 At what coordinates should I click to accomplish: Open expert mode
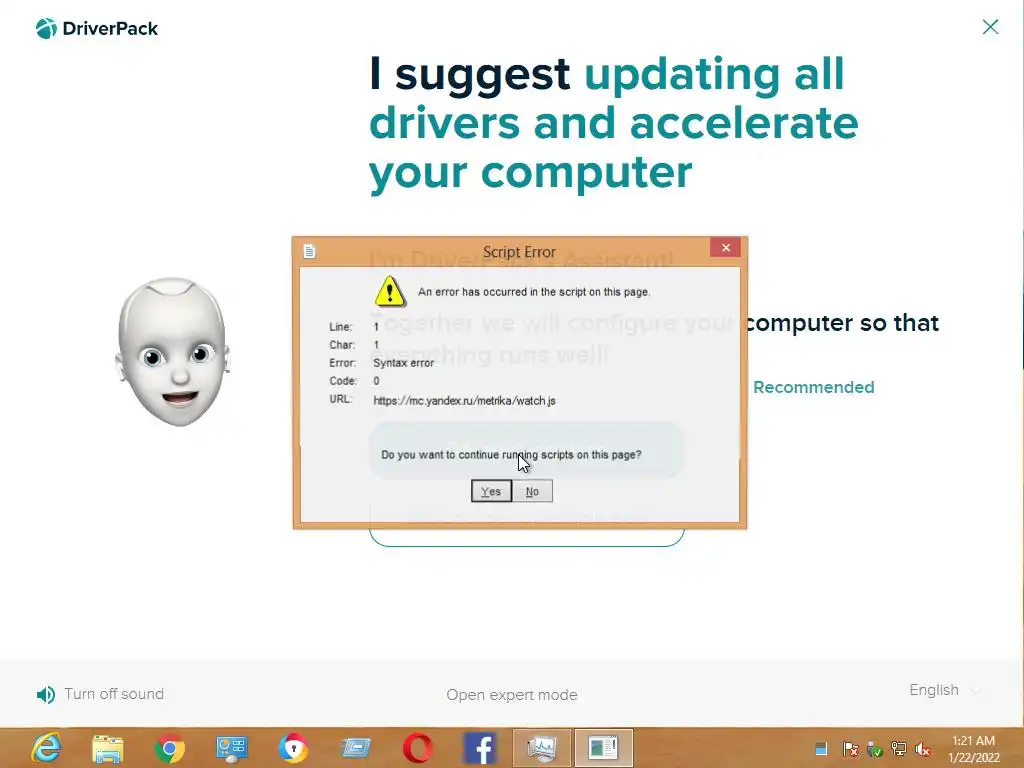pos(512,695)
